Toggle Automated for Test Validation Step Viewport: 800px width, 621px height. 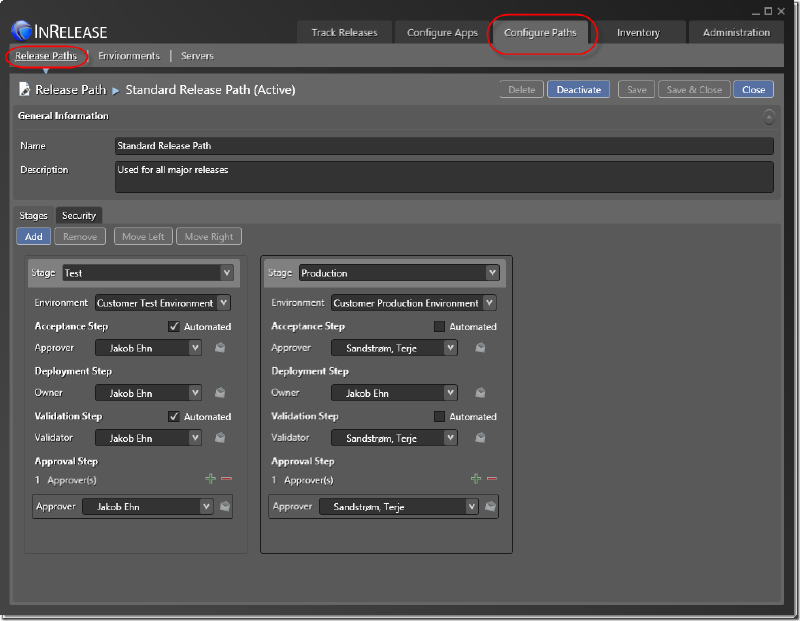(174, 416)
